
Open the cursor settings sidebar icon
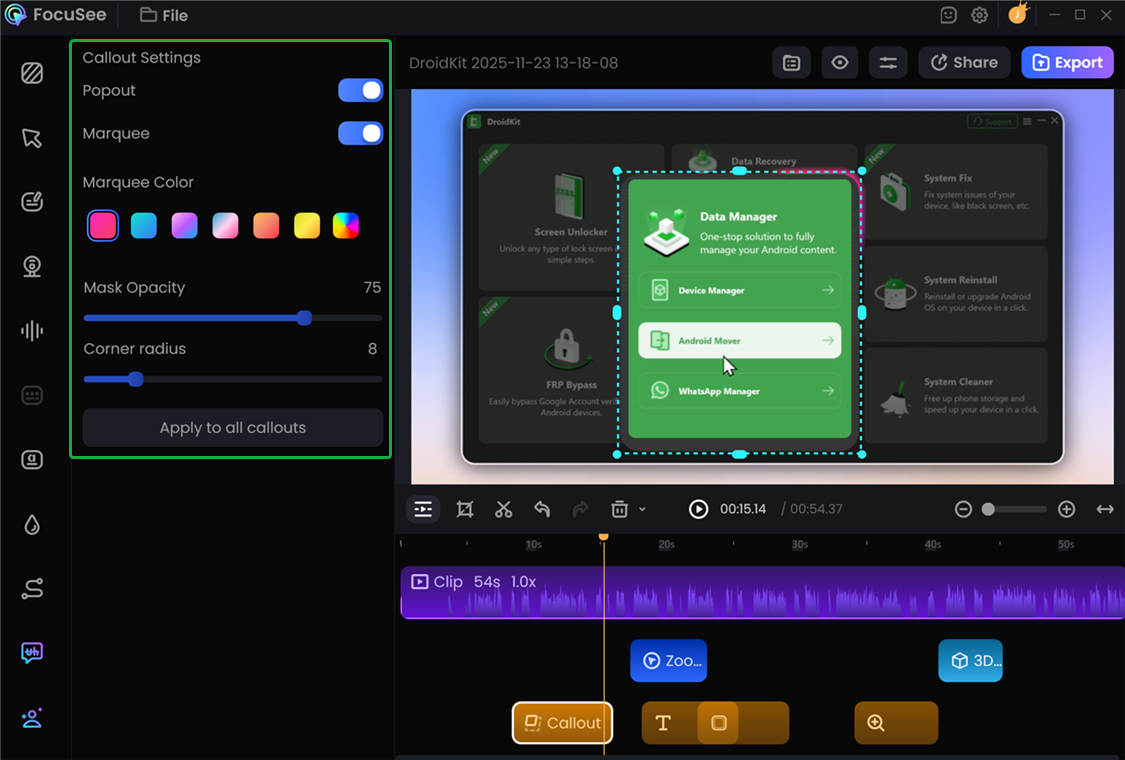coord(32,138)
